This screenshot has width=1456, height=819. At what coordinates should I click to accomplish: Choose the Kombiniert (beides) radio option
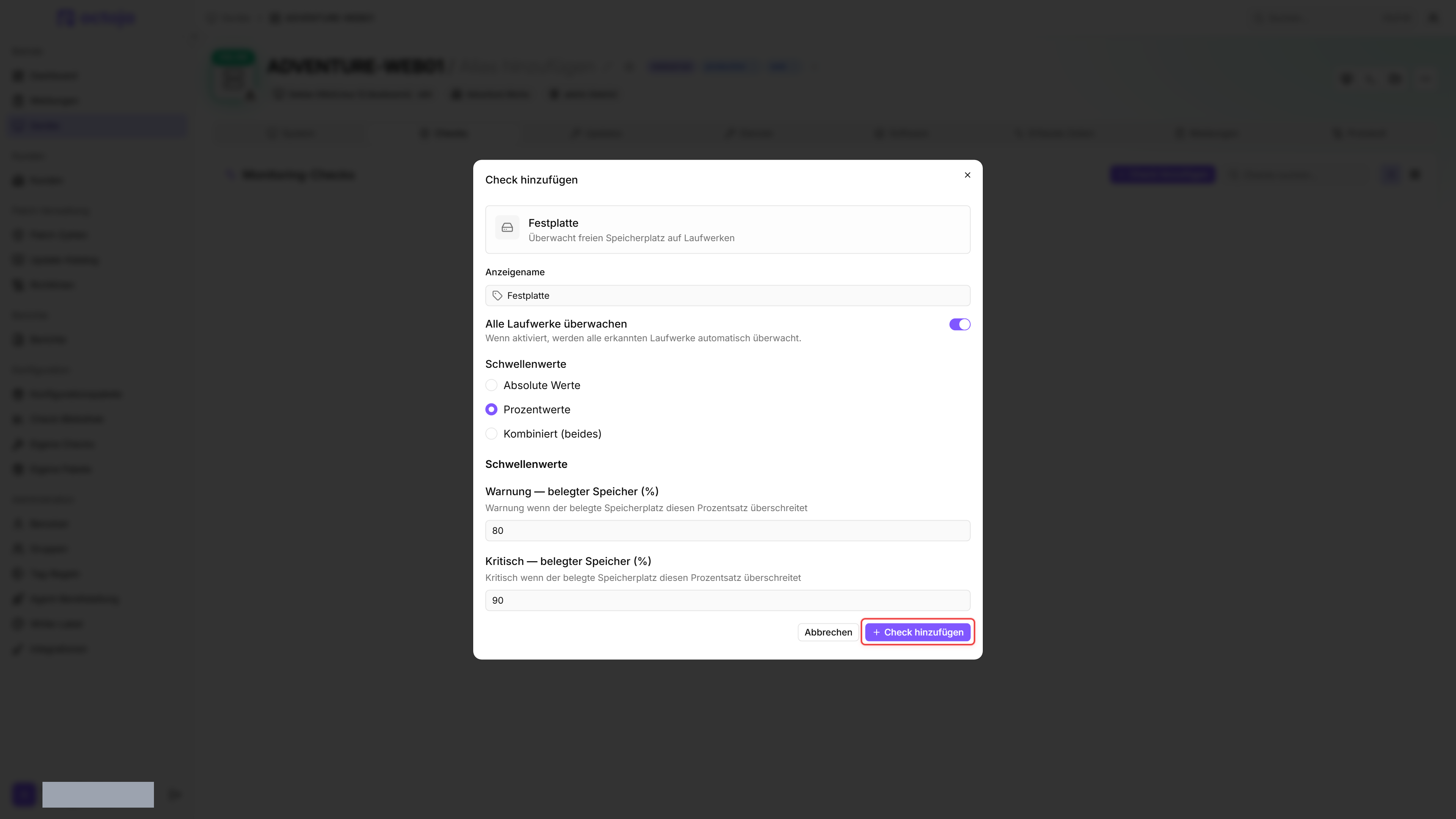point(491,433)
